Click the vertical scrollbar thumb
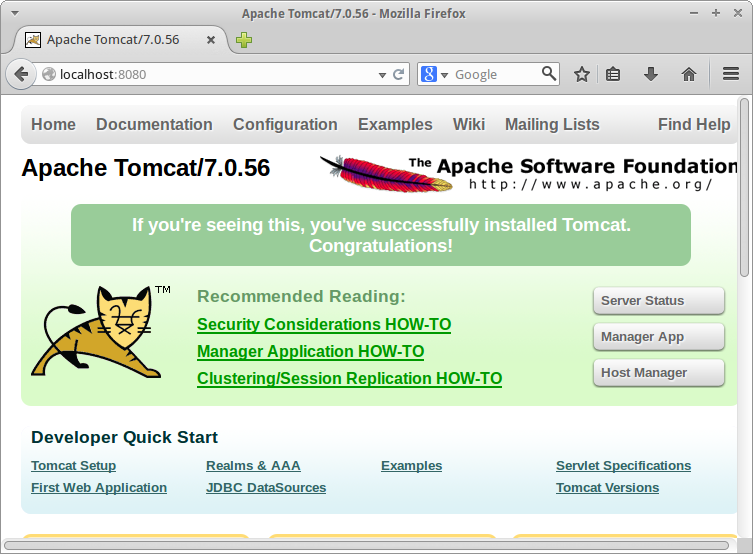The width and height of the screenshot is (753, 554). [x=744, y=187]
